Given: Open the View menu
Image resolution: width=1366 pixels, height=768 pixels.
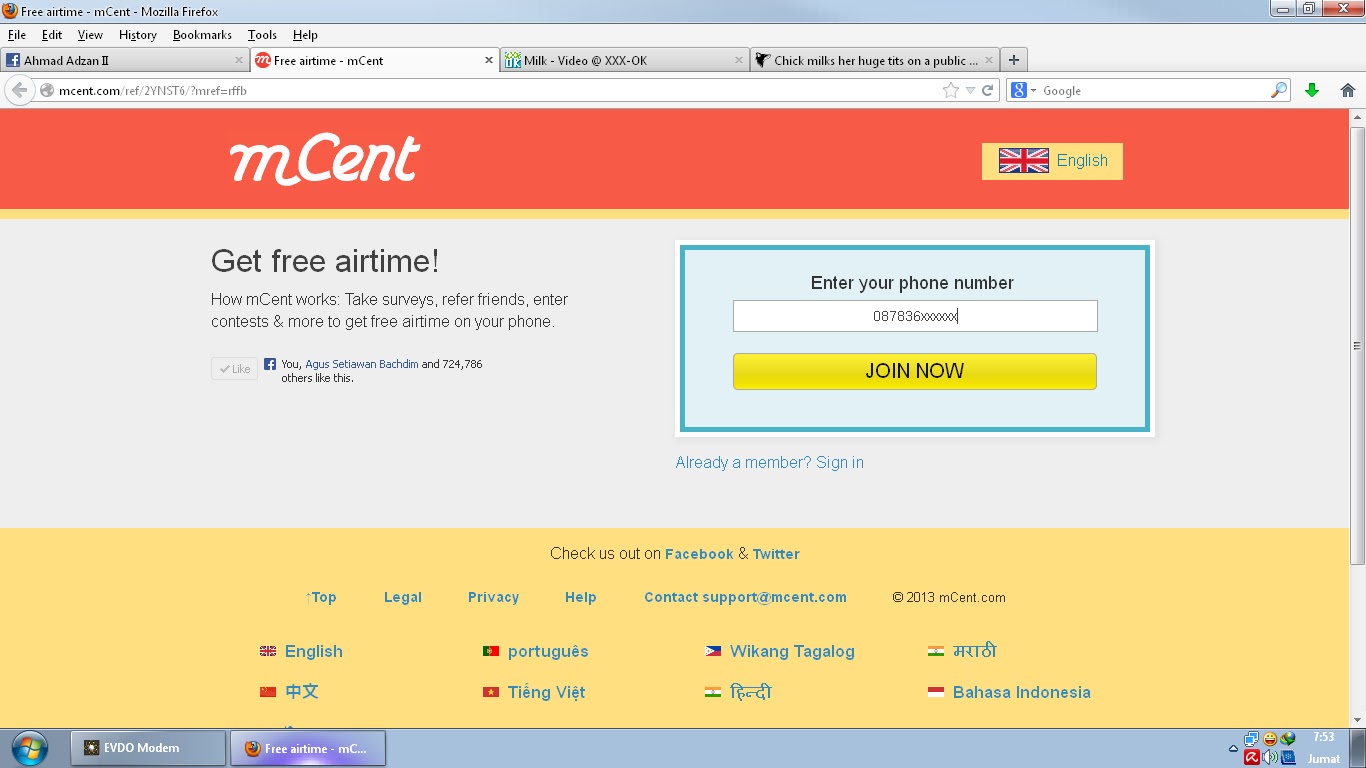Looking at the screenshot, I should (x=90, y=35).
